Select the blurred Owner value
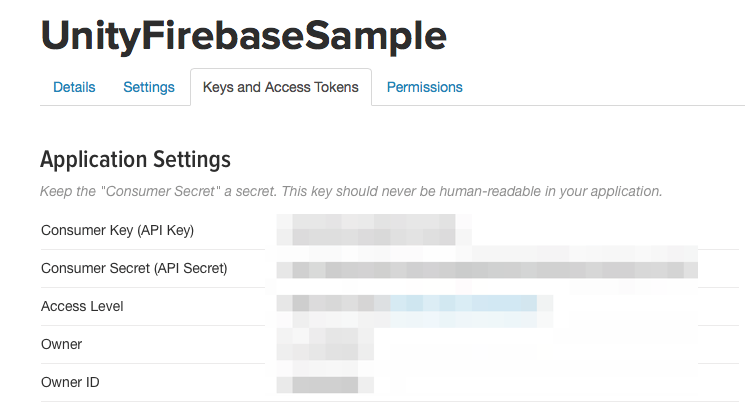 pyautogui.click(x=324, y=344)
